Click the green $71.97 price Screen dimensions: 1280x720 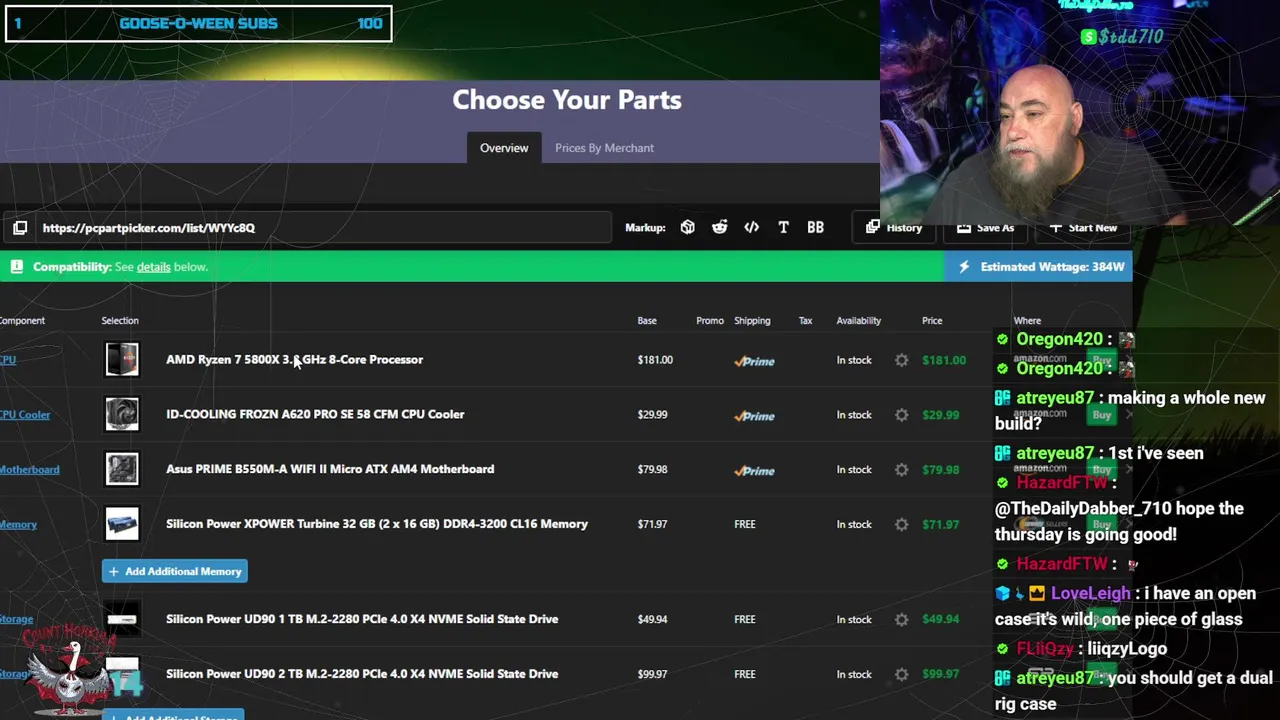click(940, 524)
